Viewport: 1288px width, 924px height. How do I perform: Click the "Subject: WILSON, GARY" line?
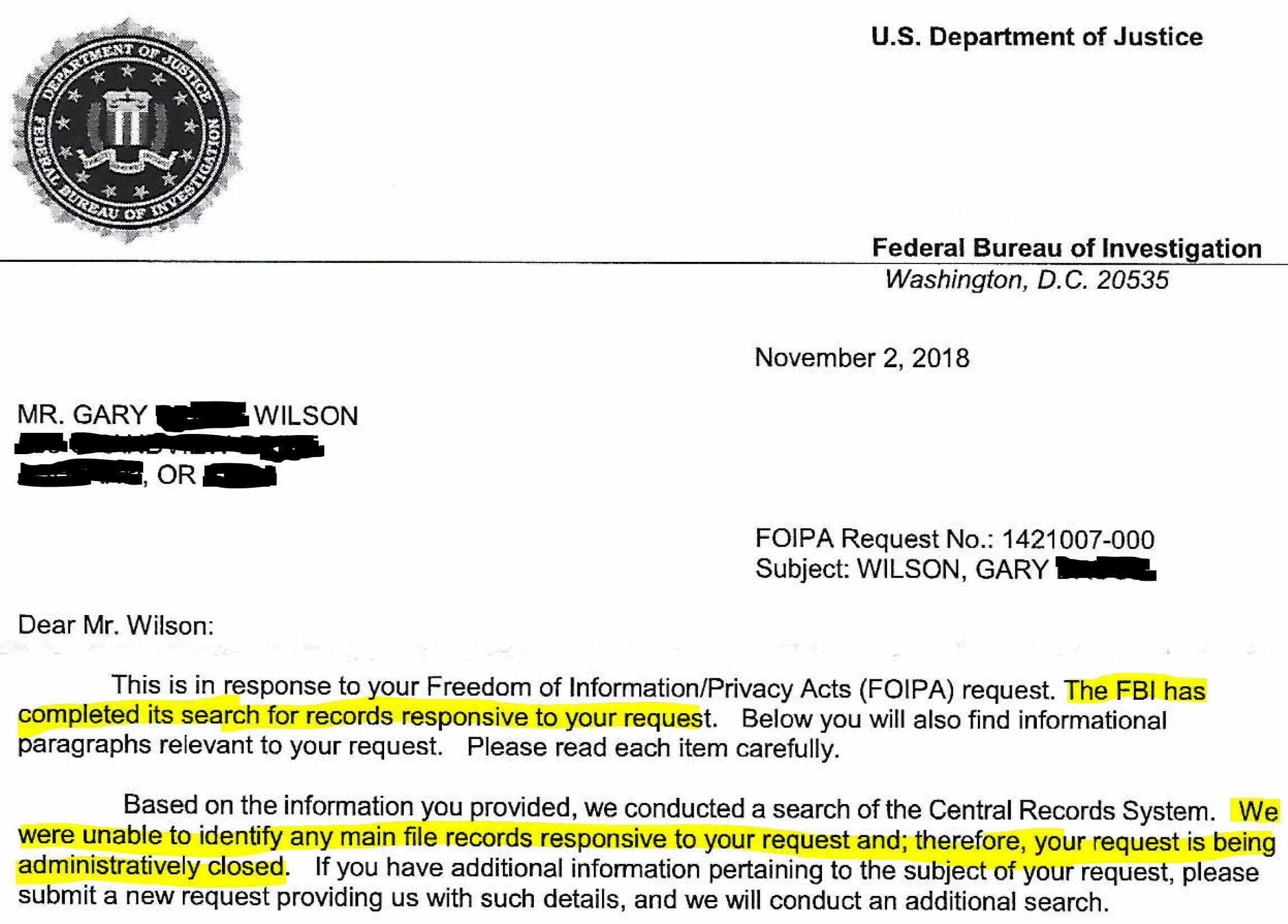tap(901, 570)
